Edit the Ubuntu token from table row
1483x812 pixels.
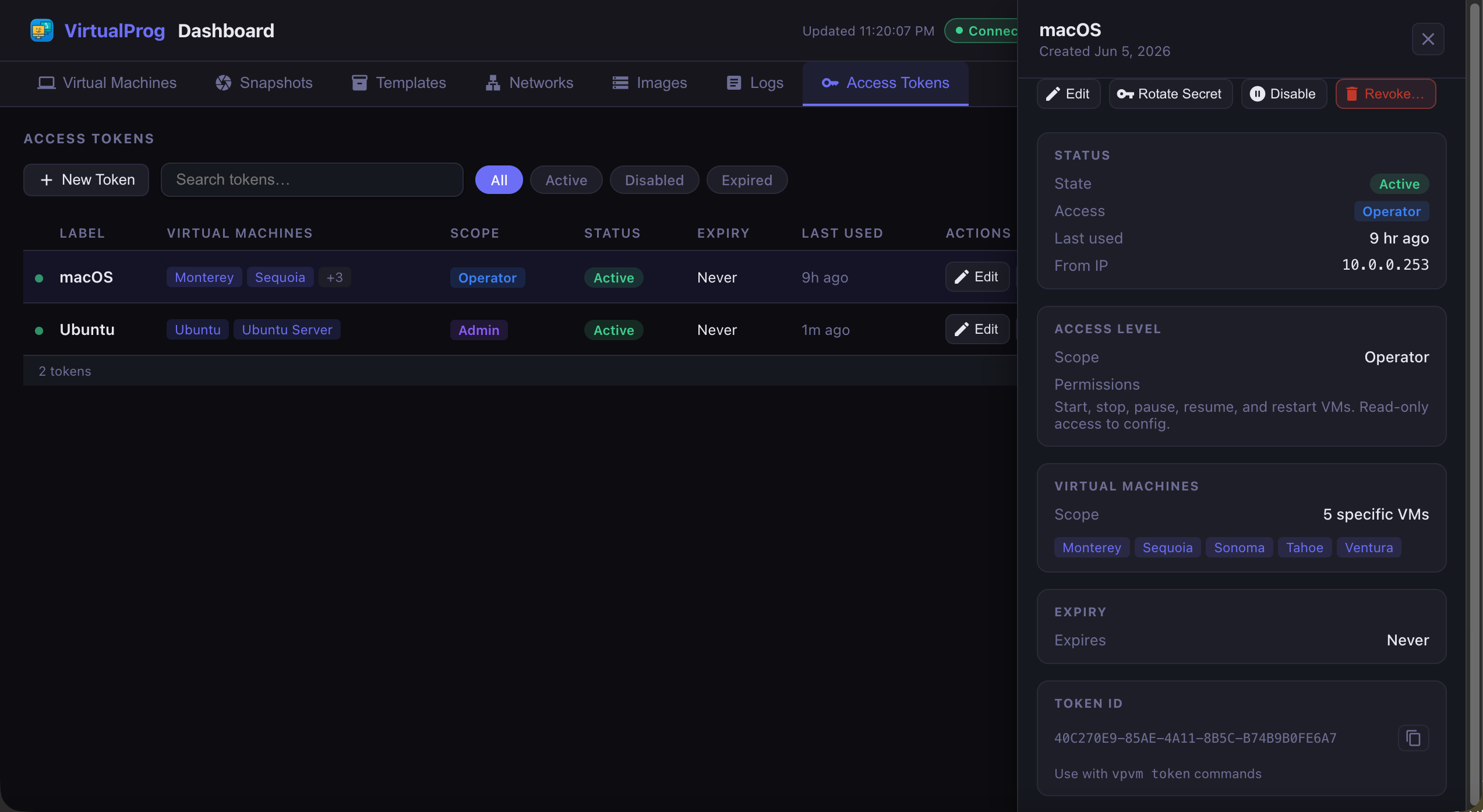pos(977,329)
